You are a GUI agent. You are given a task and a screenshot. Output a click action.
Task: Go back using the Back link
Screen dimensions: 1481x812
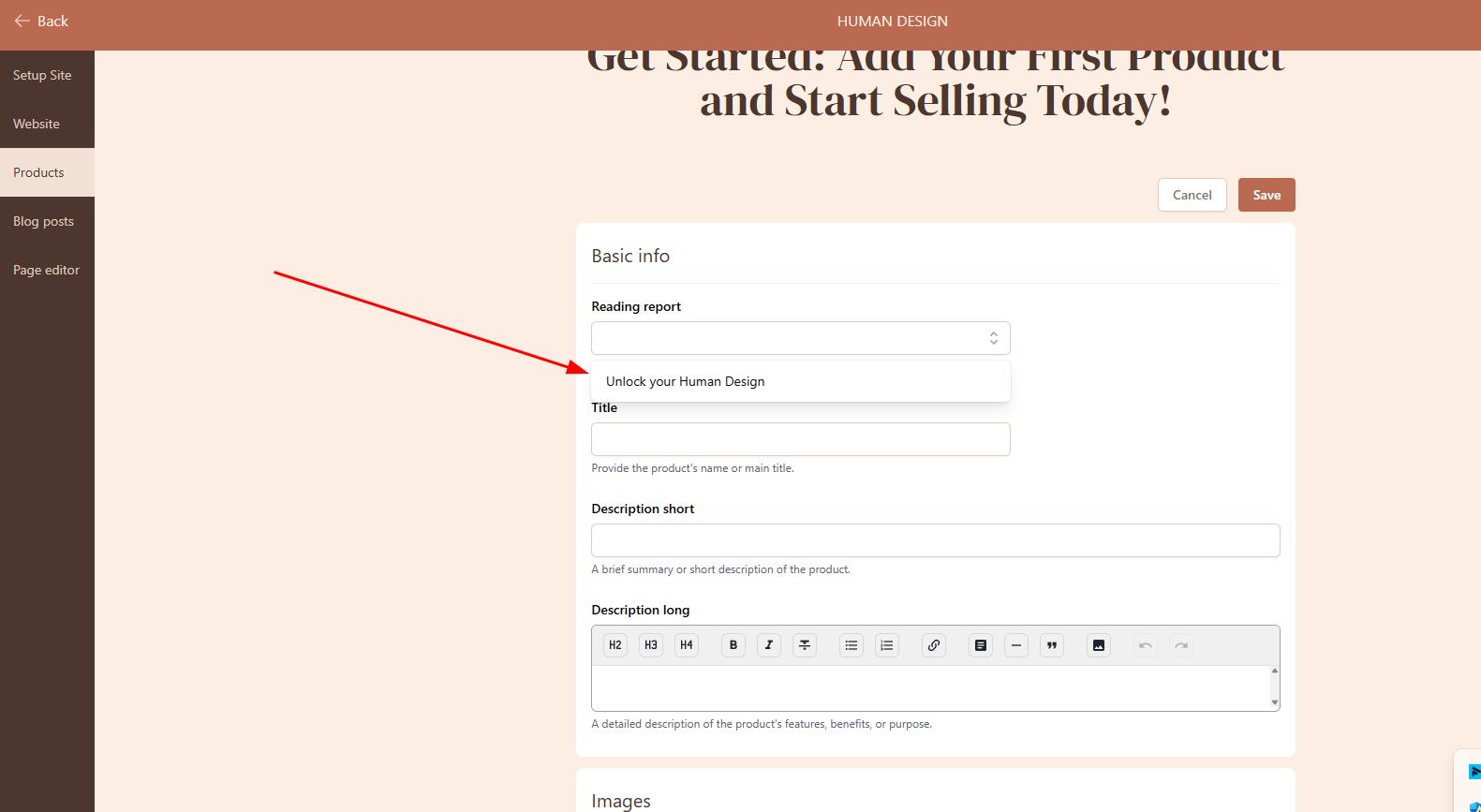pyautogui.click(x=41, y=21)
